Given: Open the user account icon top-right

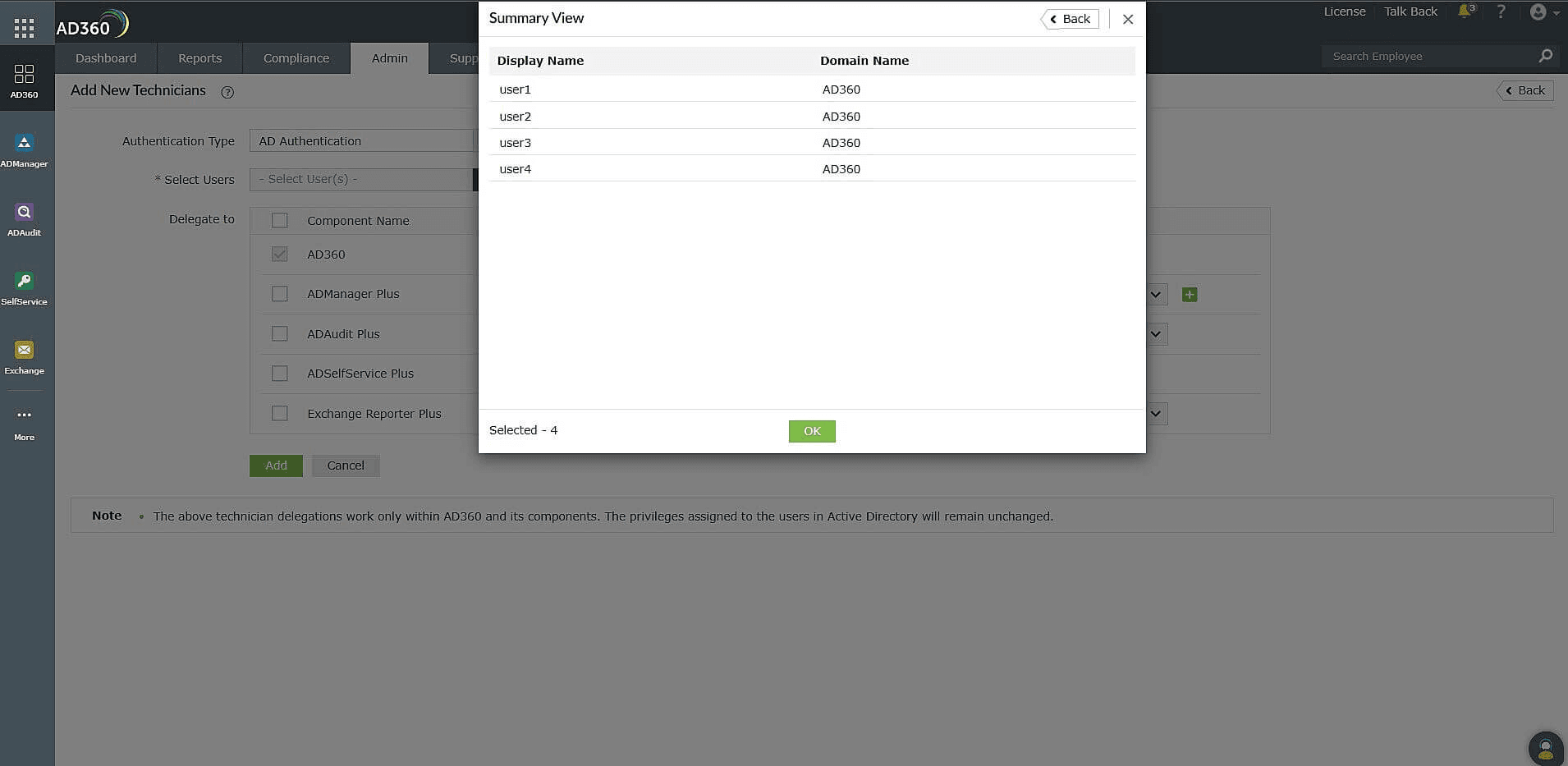Looking at the screenshot, I should 1538,11.
